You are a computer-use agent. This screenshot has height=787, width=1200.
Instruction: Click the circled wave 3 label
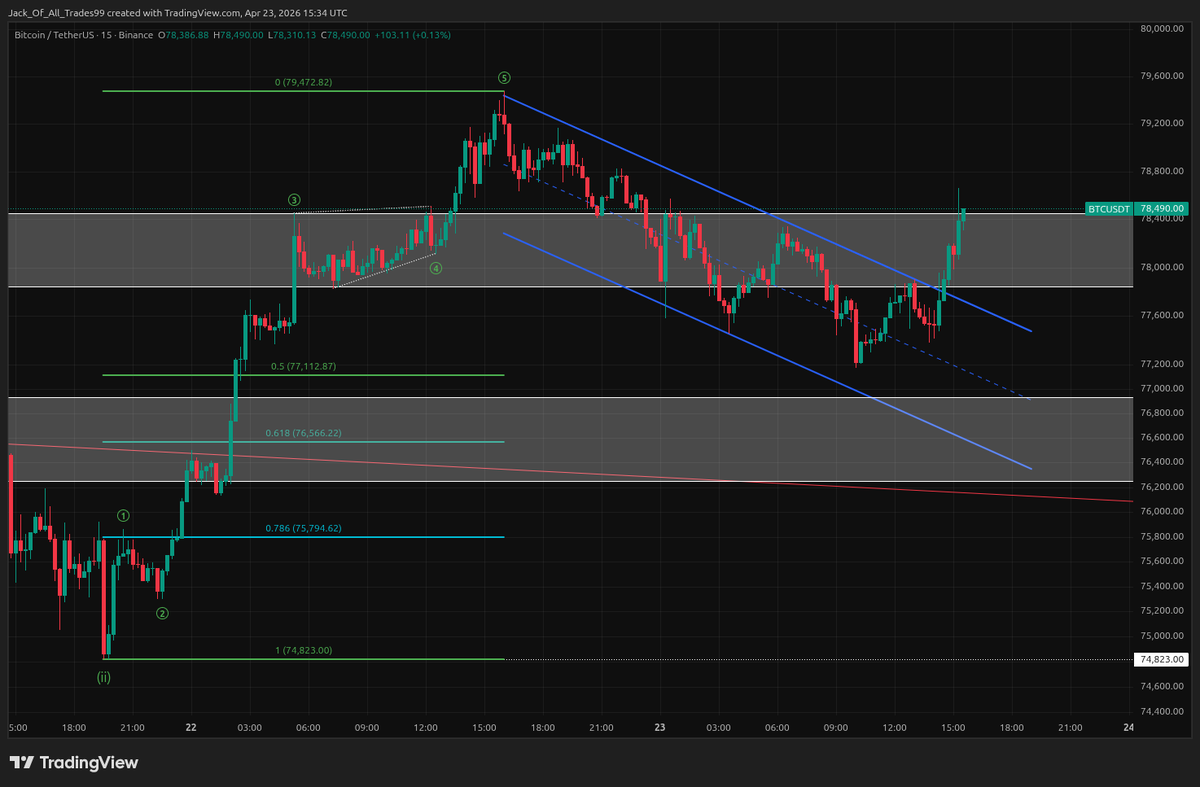295,200
